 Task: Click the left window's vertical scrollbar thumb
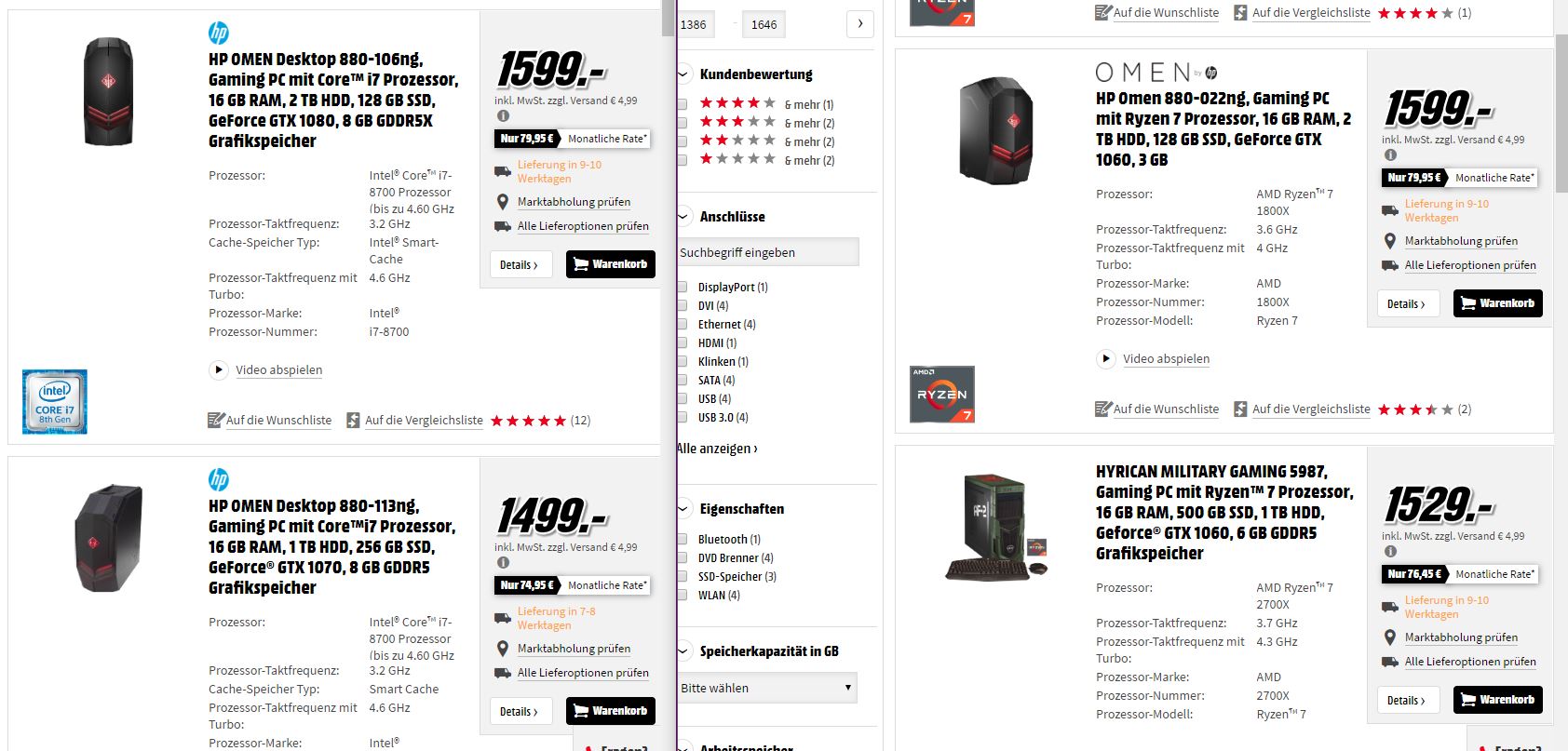pos(668,17)
